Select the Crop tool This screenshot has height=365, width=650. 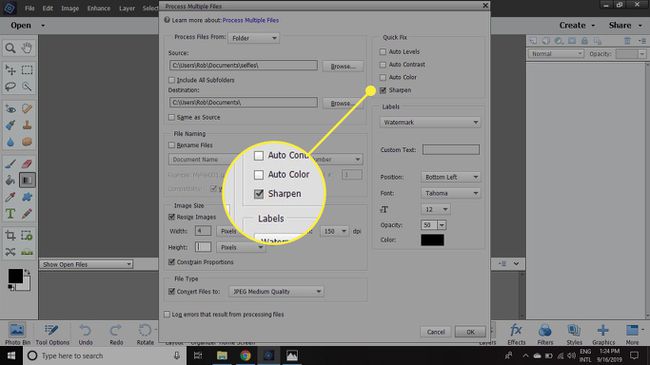tap(10, 236)
